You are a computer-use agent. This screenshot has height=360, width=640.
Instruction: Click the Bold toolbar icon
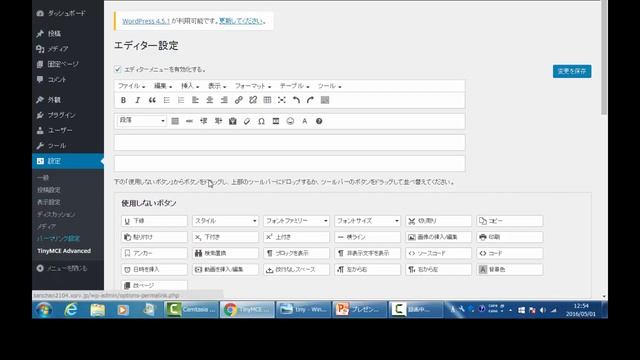pyautogui.click(x=123, y=100)
